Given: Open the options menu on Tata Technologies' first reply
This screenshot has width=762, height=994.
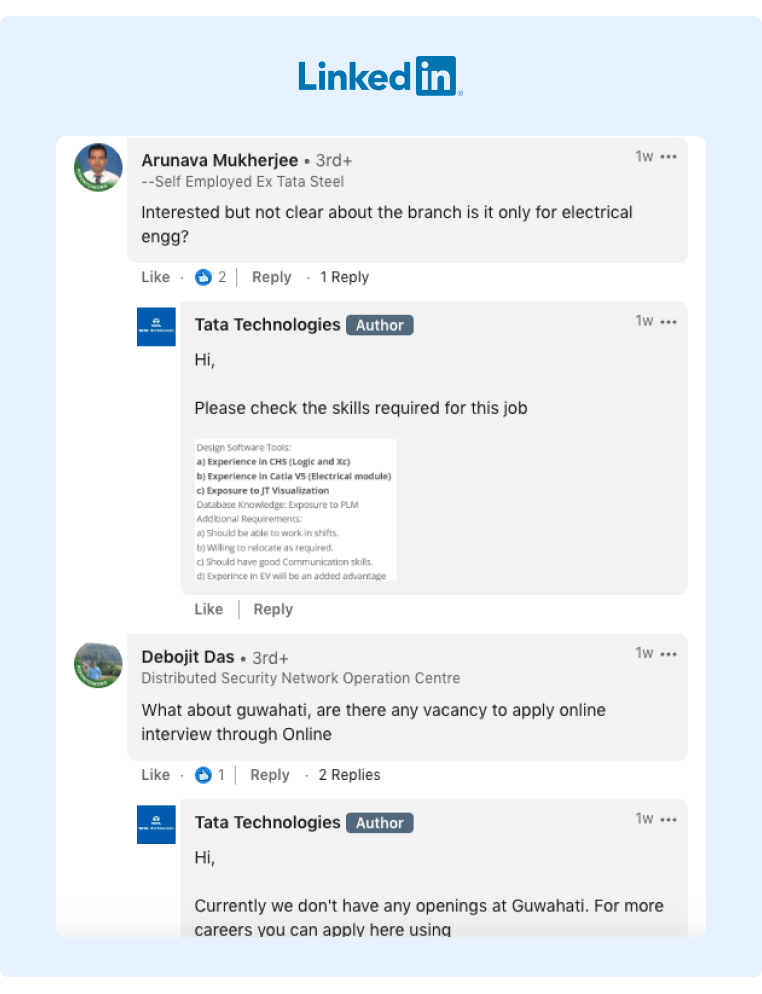Looking at the screenshot, I should (668, 321).
